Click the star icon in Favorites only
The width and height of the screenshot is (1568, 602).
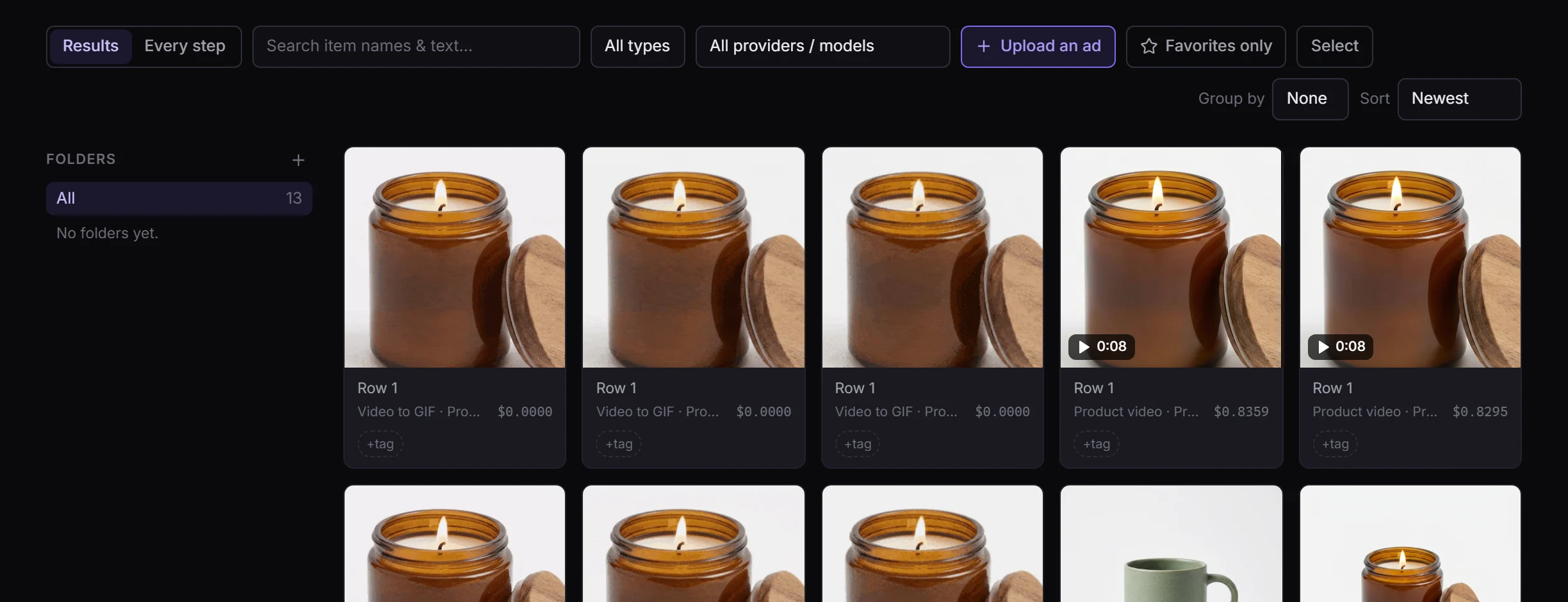tap(1149, 46)
